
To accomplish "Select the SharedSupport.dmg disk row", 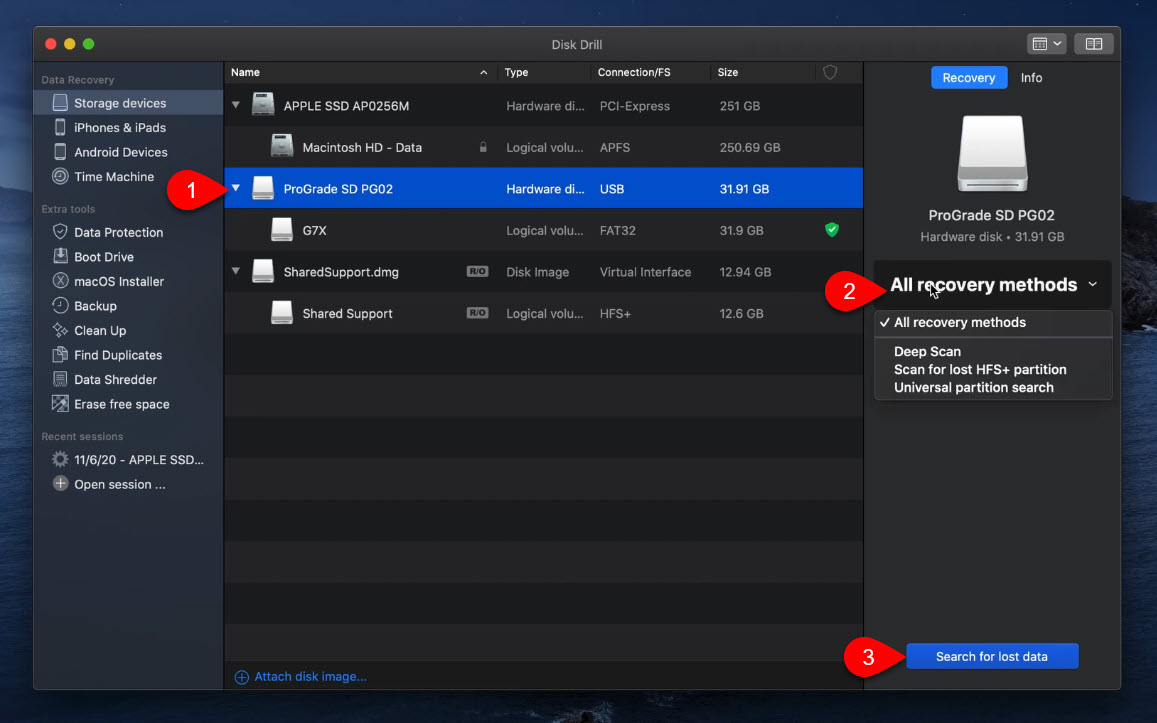I will [x=544, y=271].
